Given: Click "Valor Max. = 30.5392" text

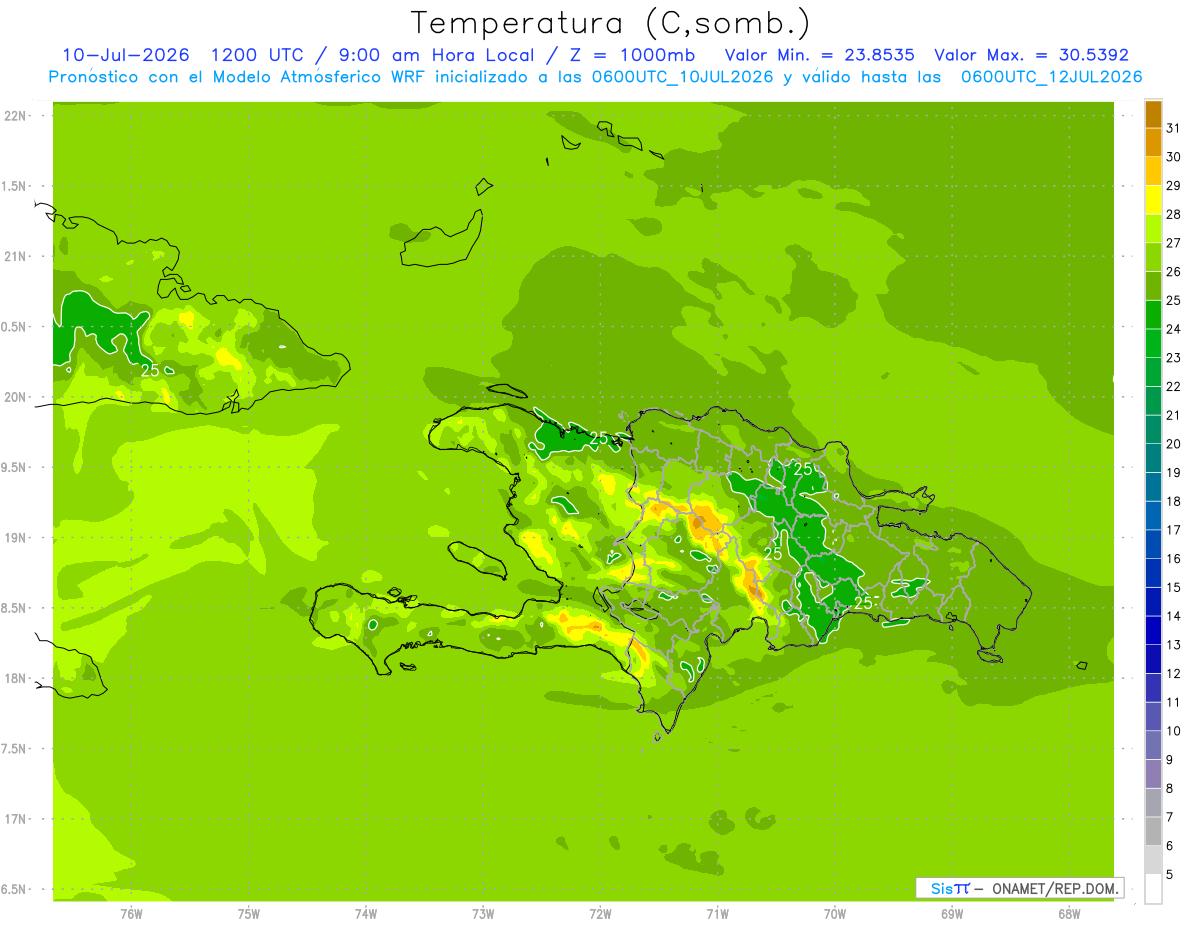Looking at the screenshot, I should 1031,55.
